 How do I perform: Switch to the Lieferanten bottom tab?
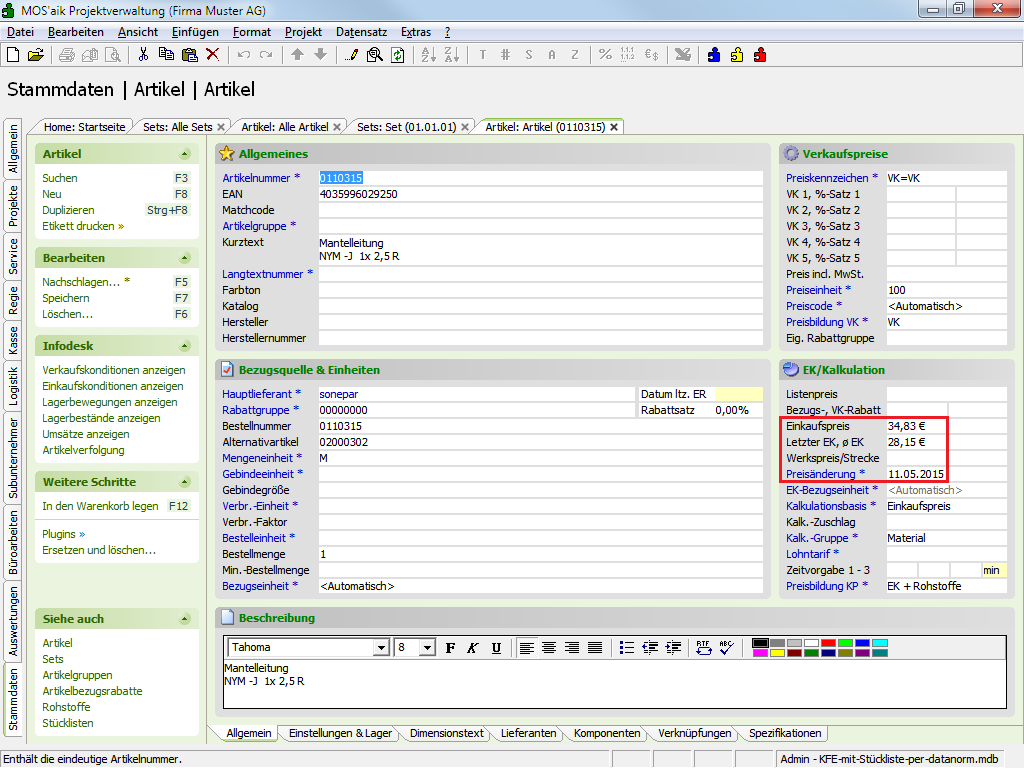point(528,733)
